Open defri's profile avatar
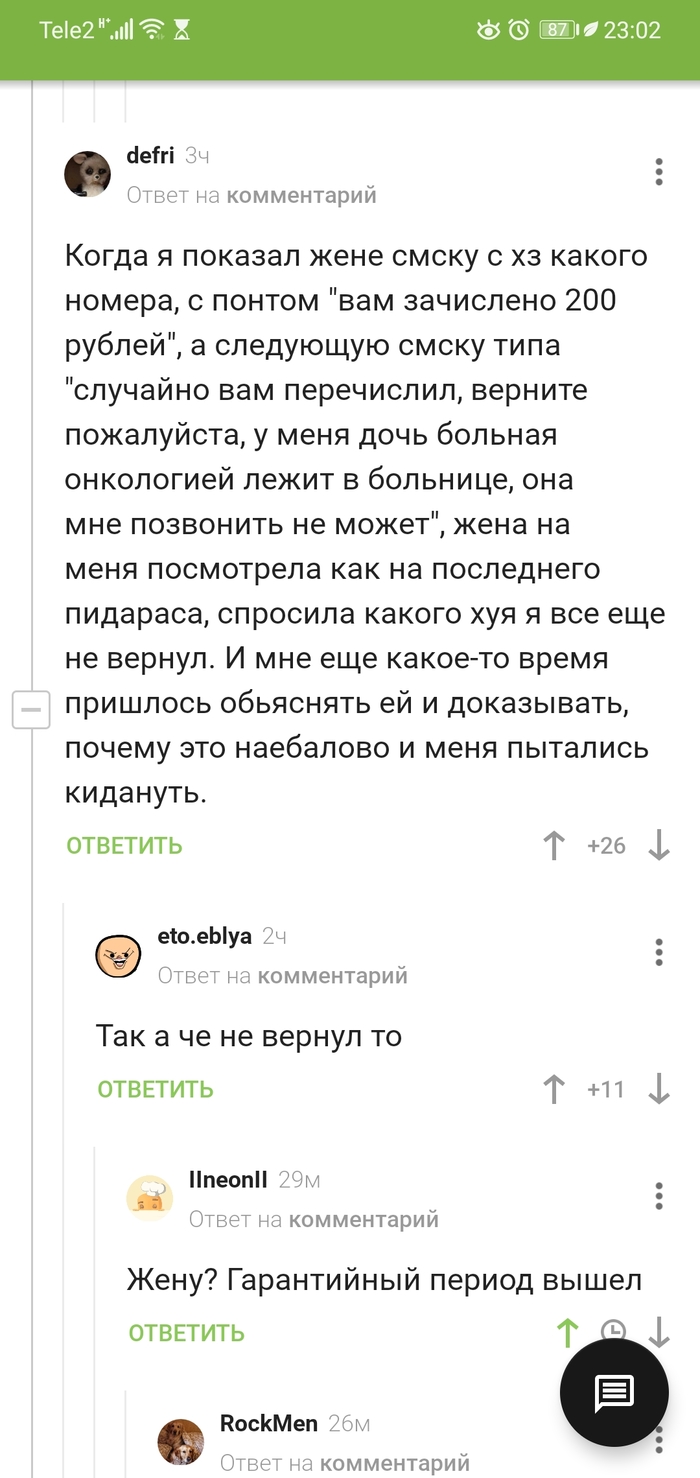Screen dimensions: 700x1478 (x=88, y=175)
